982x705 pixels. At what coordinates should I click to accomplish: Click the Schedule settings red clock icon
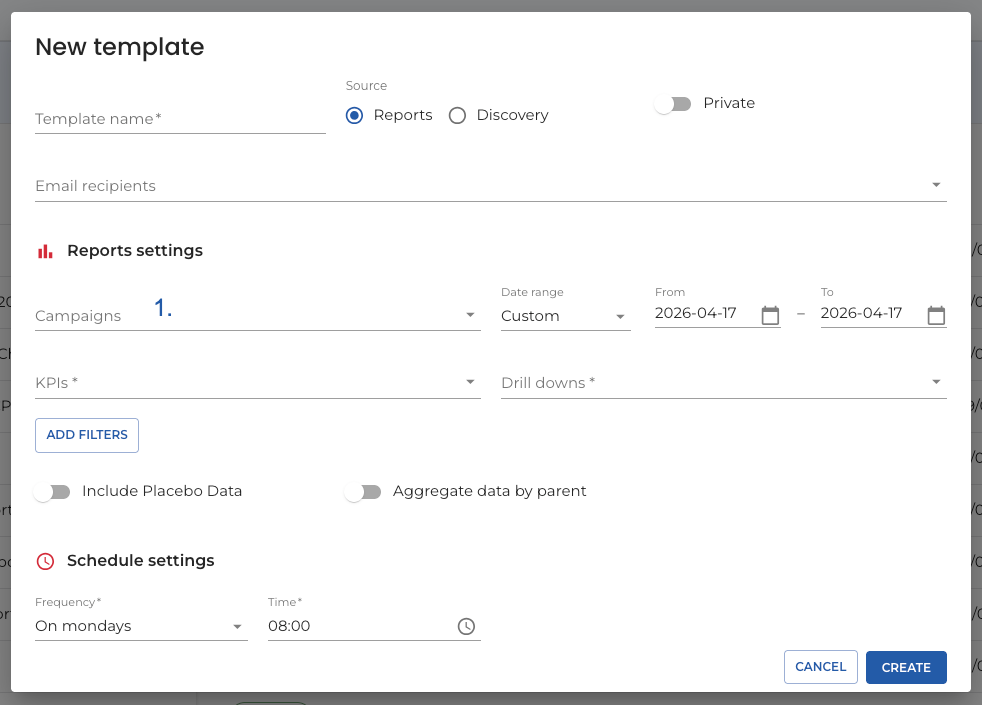45,561
